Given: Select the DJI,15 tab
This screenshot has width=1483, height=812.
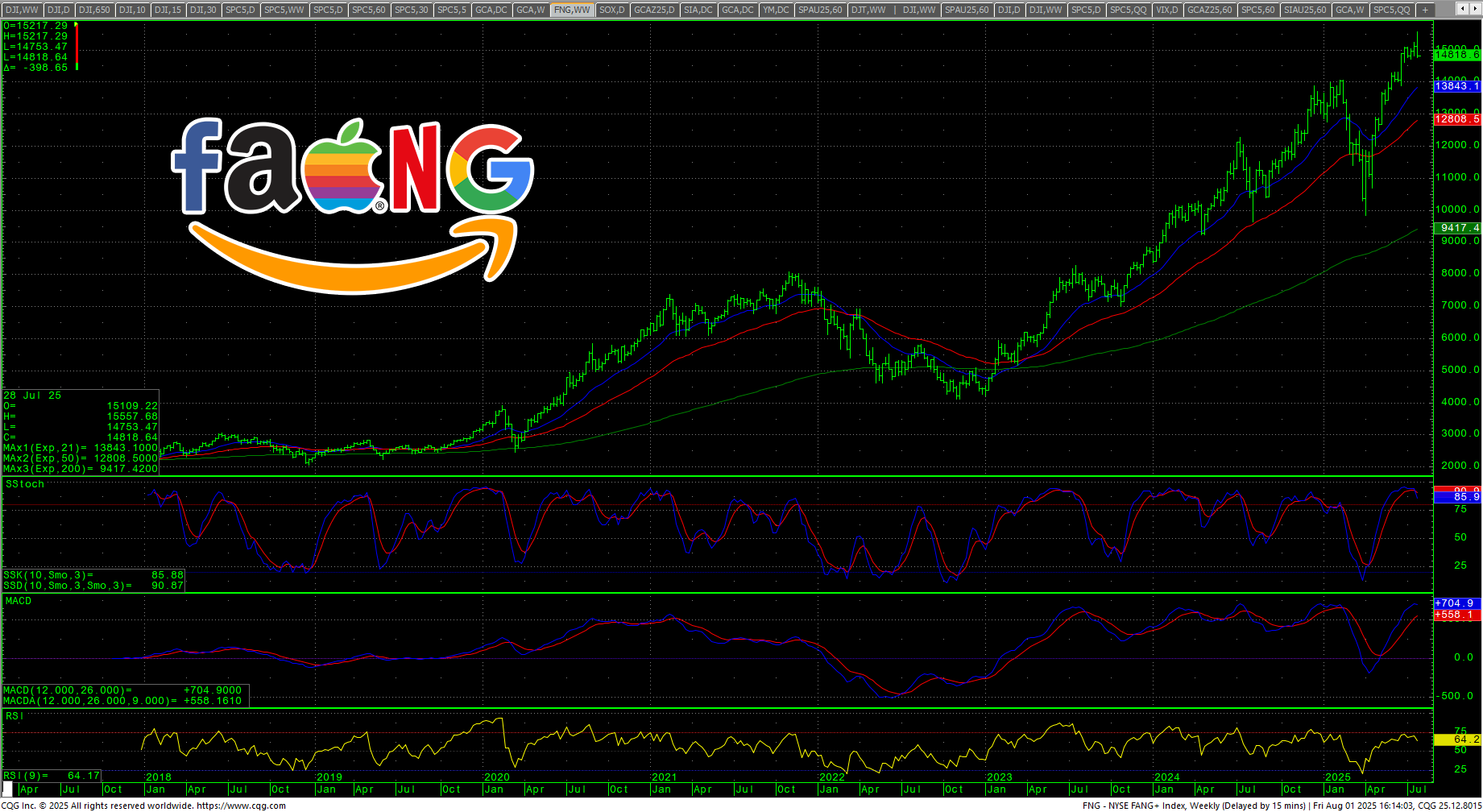Looking at the screenshot, I should (168, 10).
